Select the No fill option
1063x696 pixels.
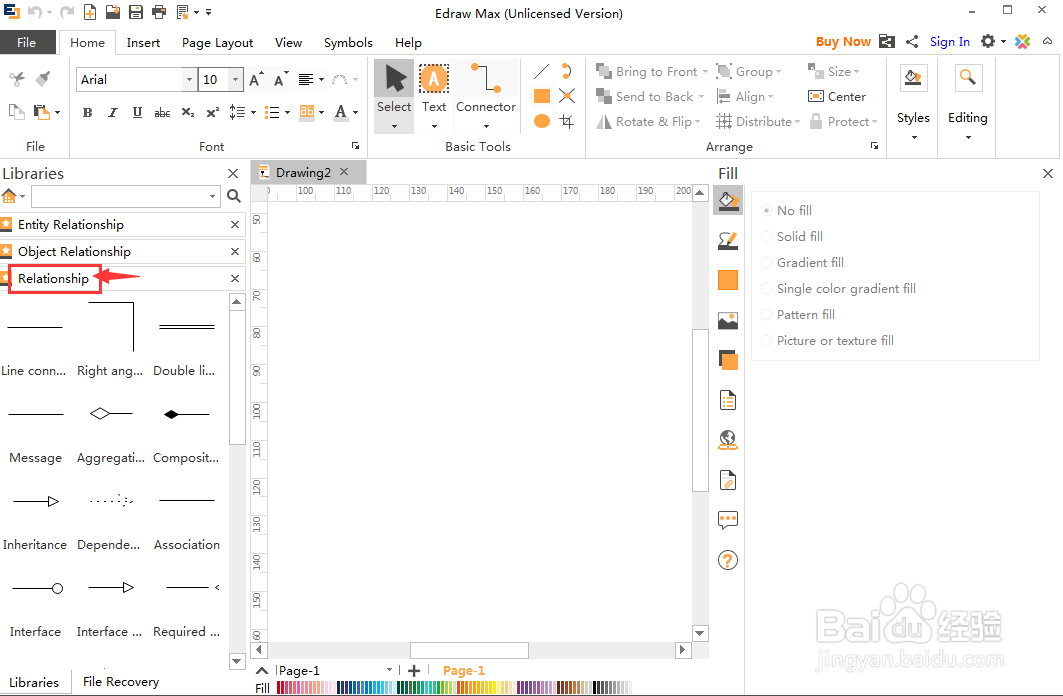787,211
